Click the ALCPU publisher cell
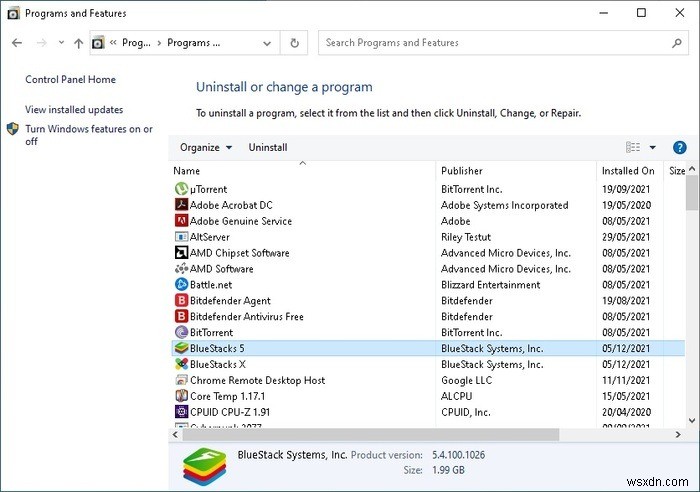This screenshot has height=492, width=700. tap(456, 396)
